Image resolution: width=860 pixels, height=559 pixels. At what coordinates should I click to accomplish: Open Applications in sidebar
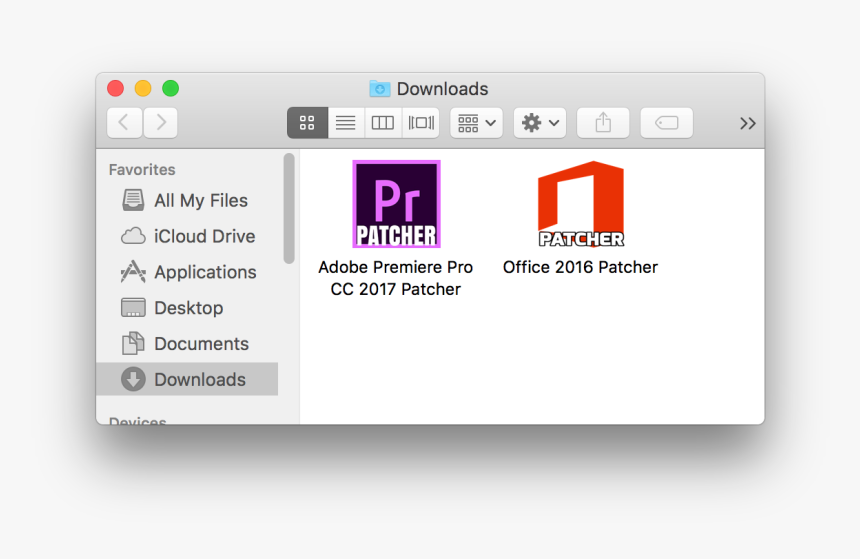pos(187,272)
